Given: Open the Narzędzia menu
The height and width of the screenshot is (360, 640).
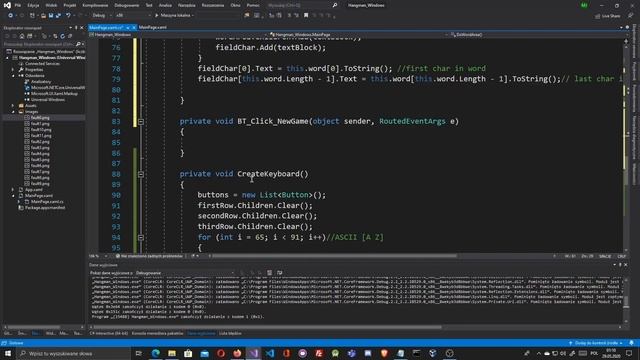Looking at the screenshot, I should [187, 5].
